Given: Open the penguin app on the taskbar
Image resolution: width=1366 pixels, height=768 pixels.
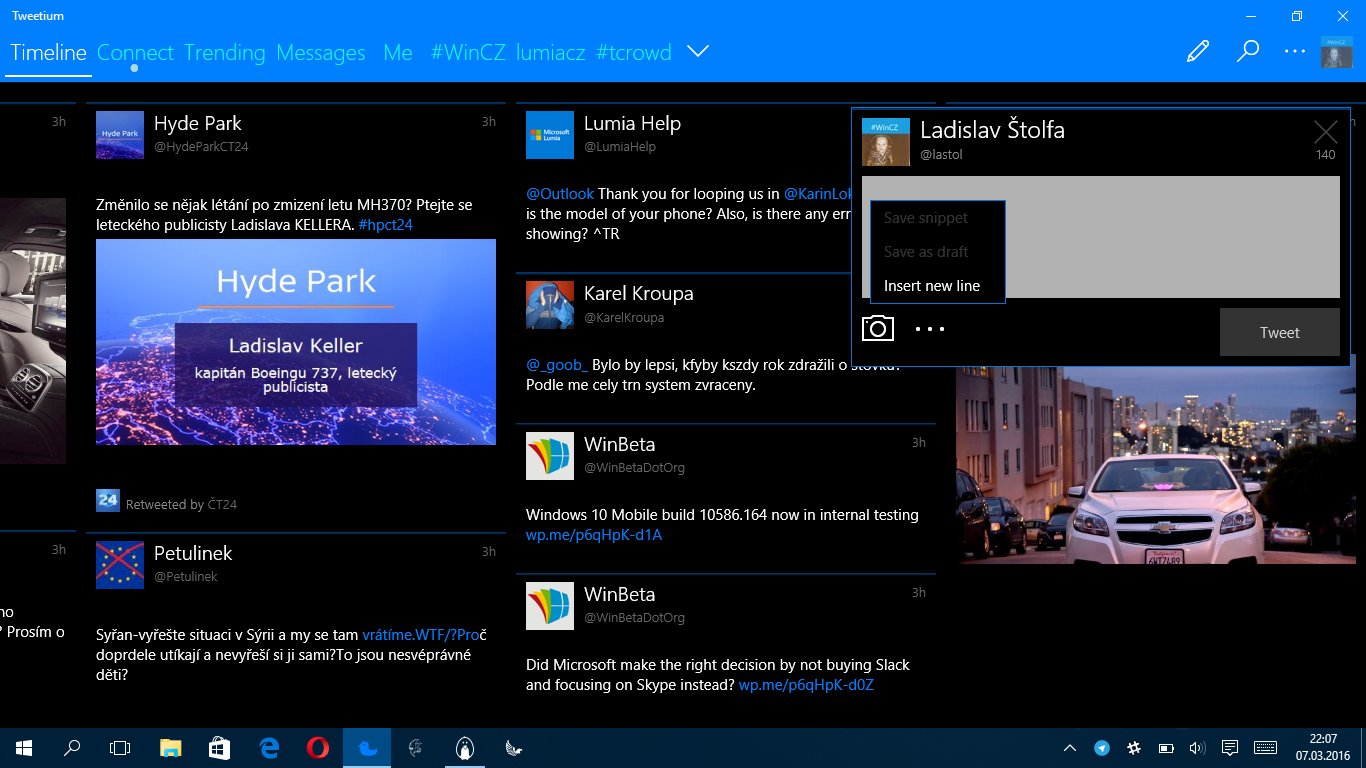Looking at the screenshot, I should (x=464, y=748).
